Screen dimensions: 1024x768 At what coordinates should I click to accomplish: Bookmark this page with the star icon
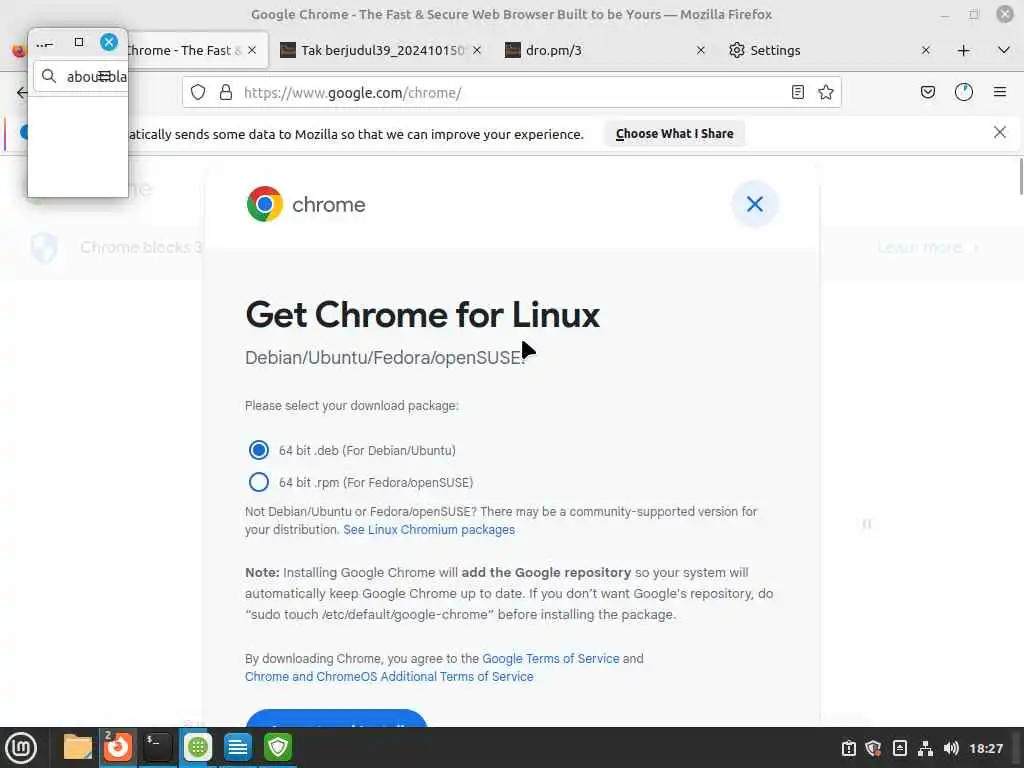[x=825, y=92]
